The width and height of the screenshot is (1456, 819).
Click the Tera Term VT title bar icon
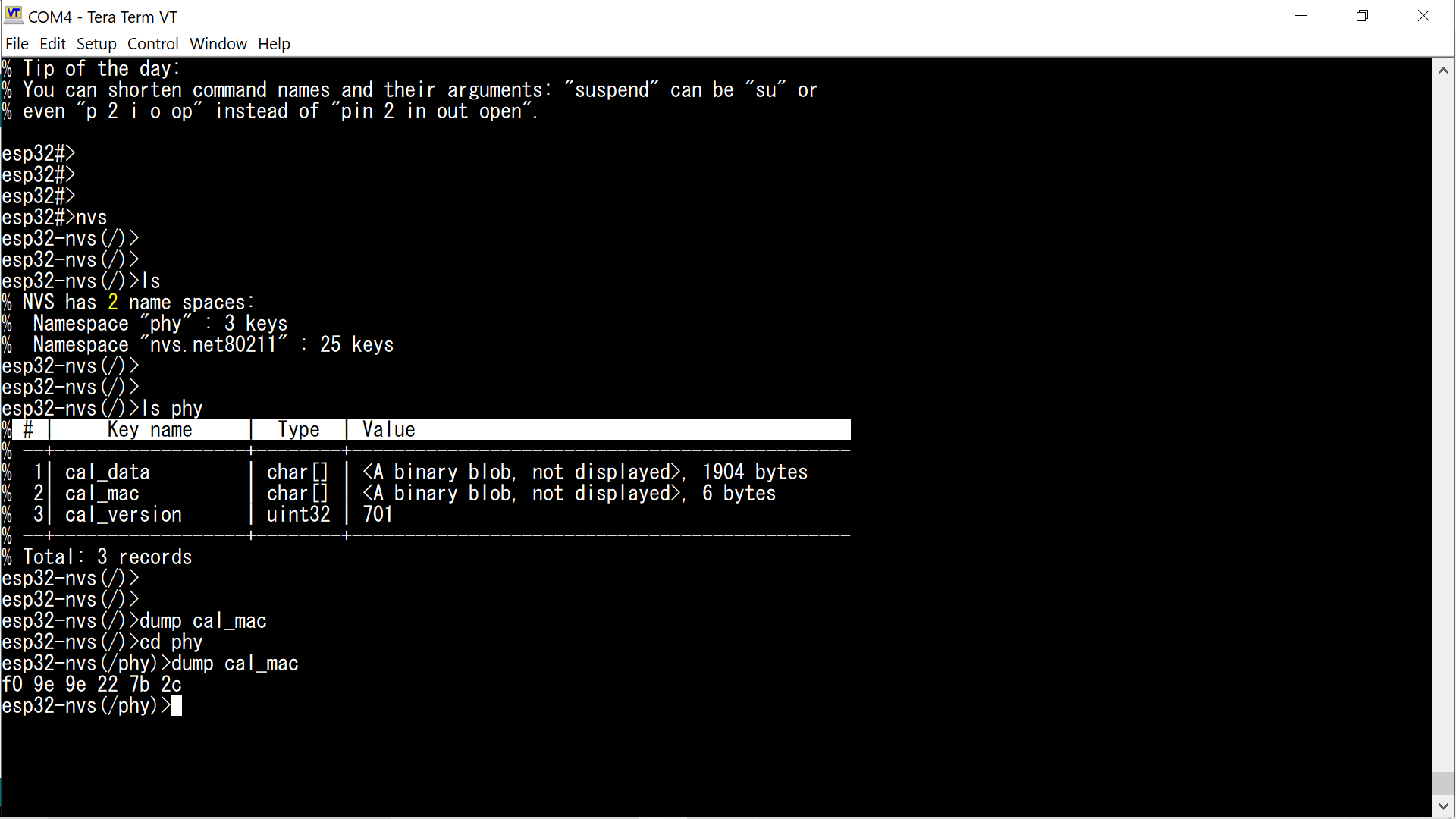pyautogui.click(x=14, y=16)
